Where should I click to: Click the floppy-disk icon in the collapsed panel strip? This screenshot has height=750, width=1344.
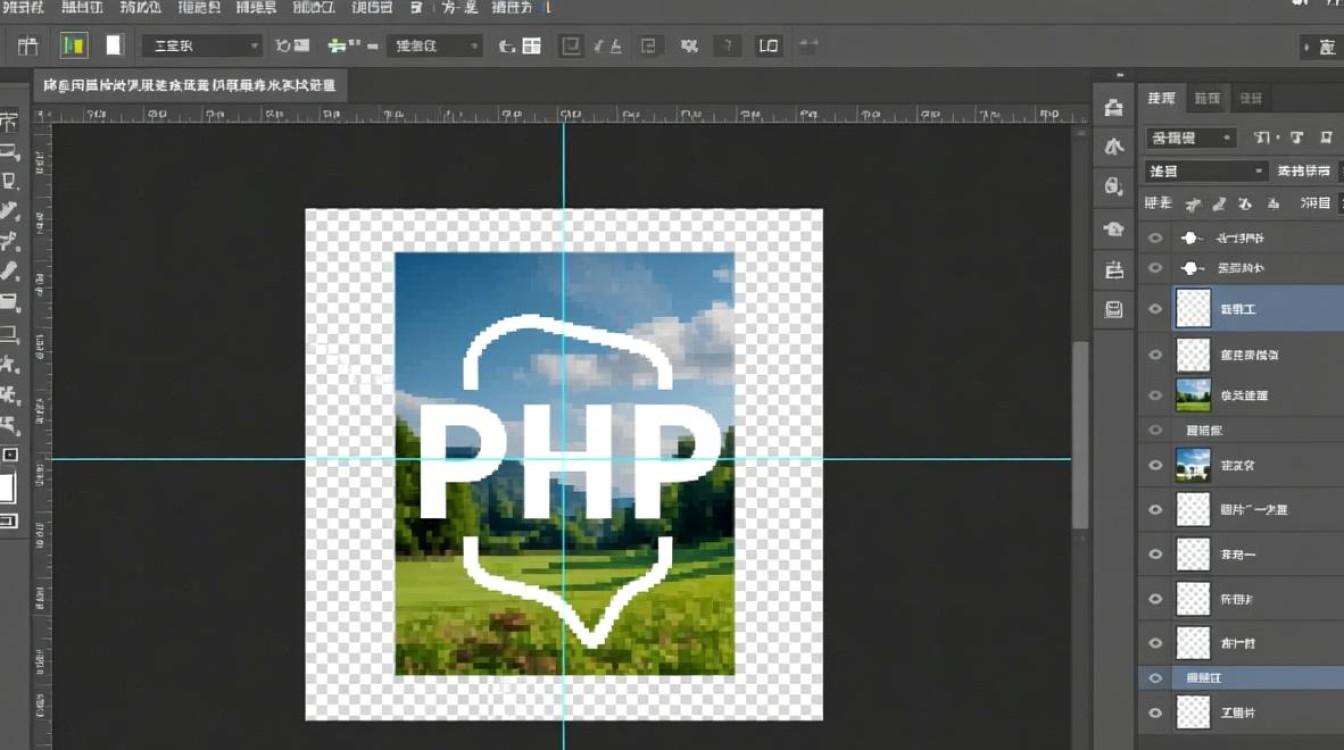coord(1113,309)
